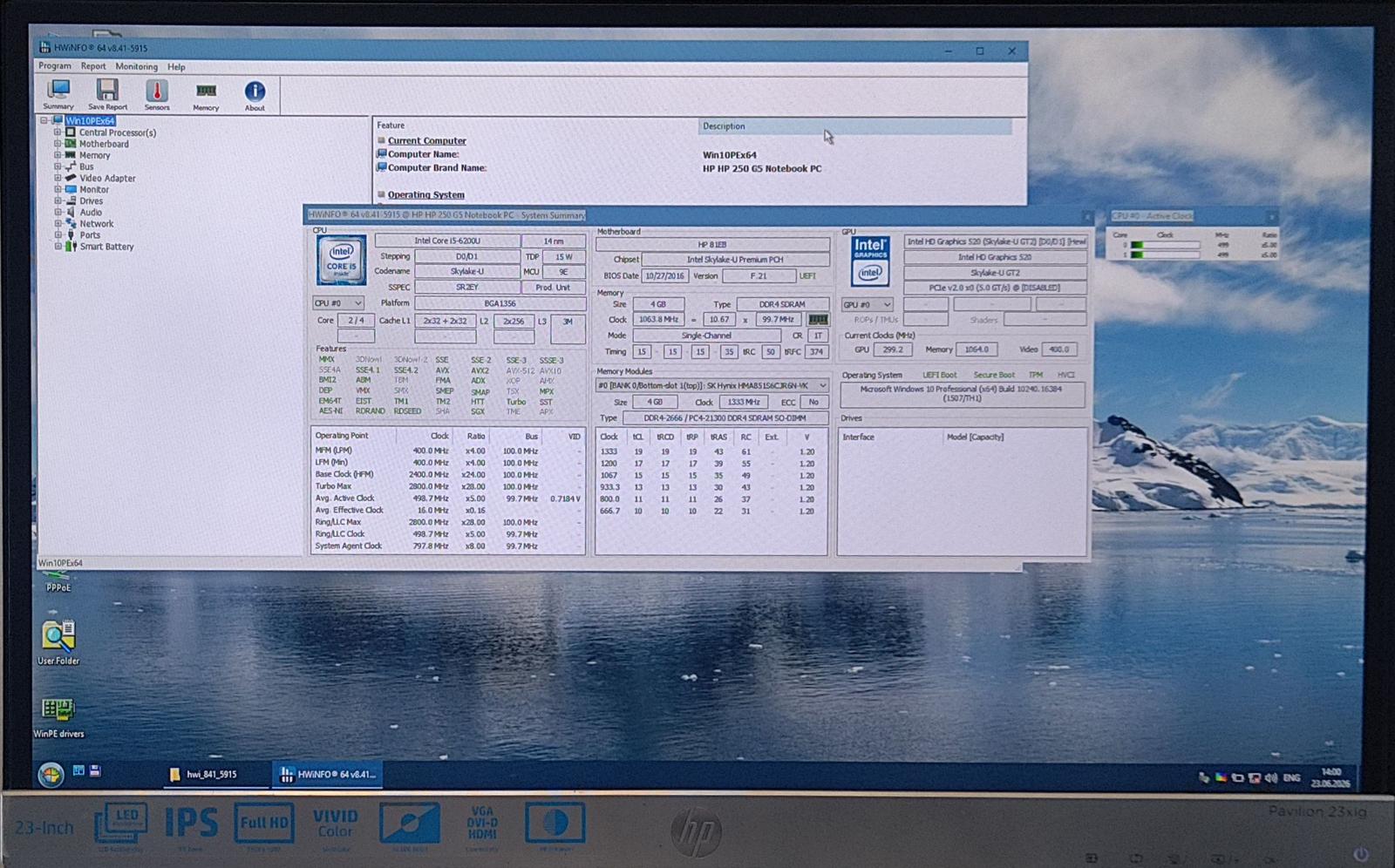
Task: Select Monitor in the hardware tree
Action: coord(94,189)
